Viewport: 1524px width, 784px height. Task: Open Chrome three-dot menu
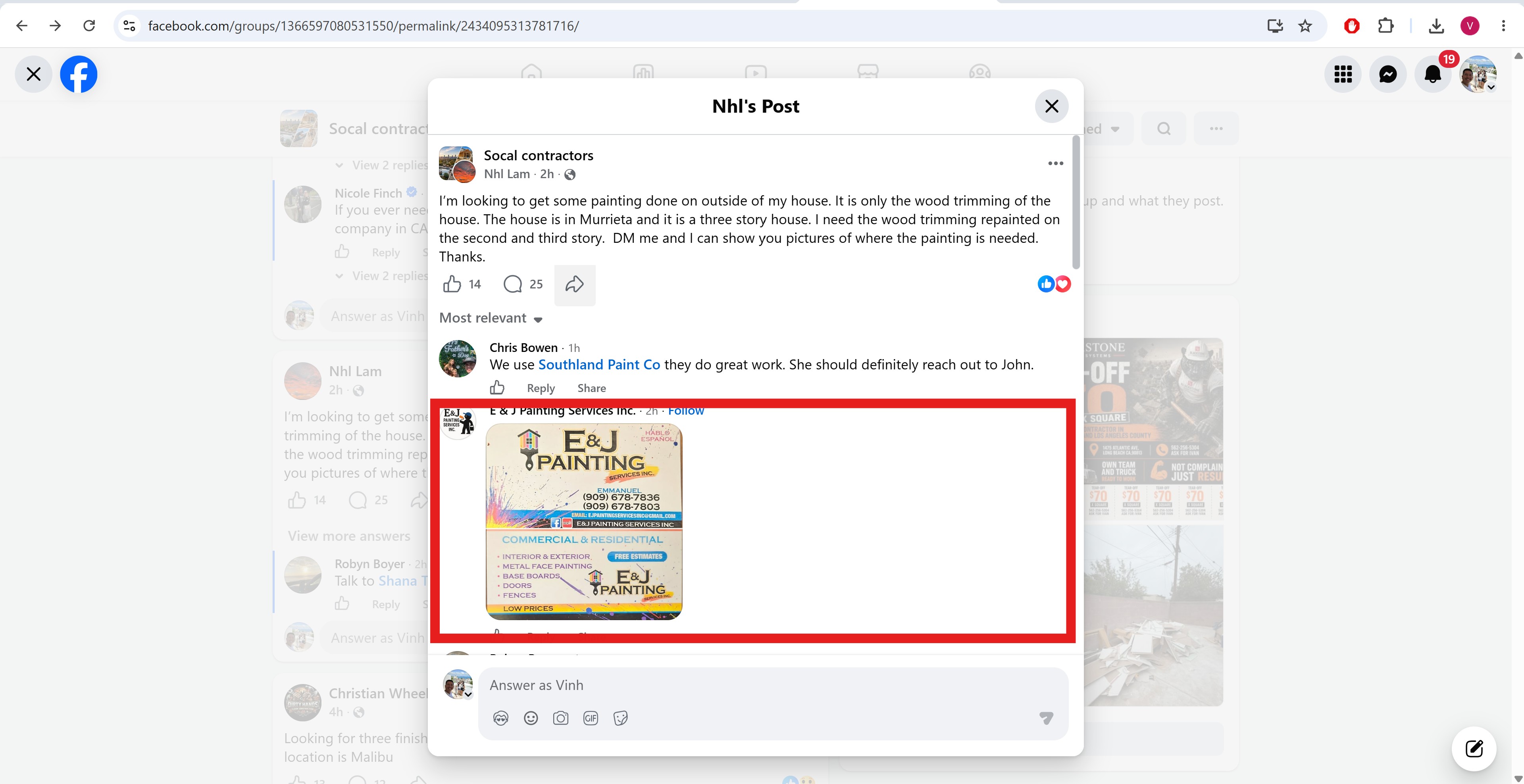[1503, 26]
